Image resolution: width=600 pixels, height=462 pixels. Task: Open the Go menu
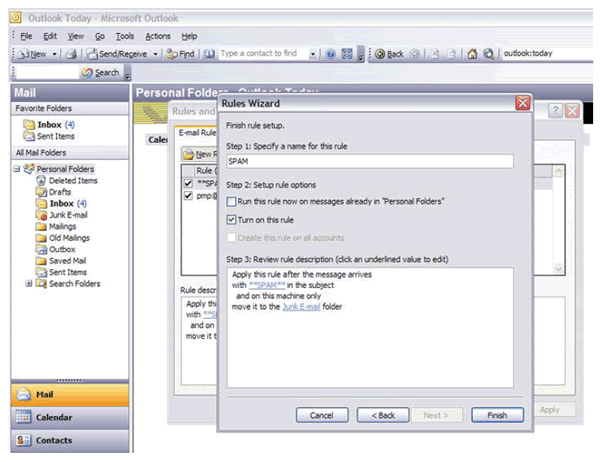coord(100,36)
